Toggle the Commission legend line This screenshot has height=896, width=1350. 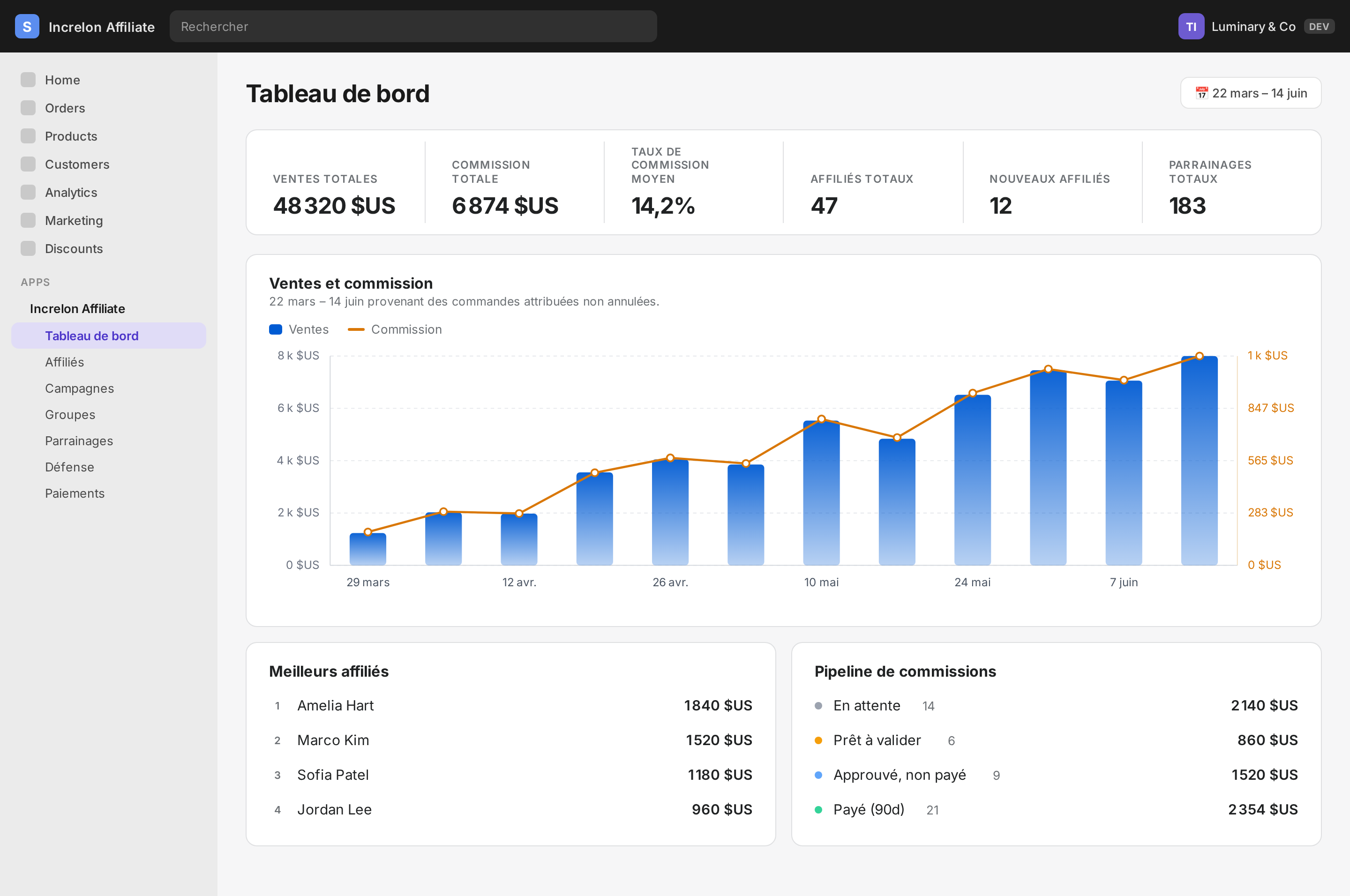[x=356, y=329]
